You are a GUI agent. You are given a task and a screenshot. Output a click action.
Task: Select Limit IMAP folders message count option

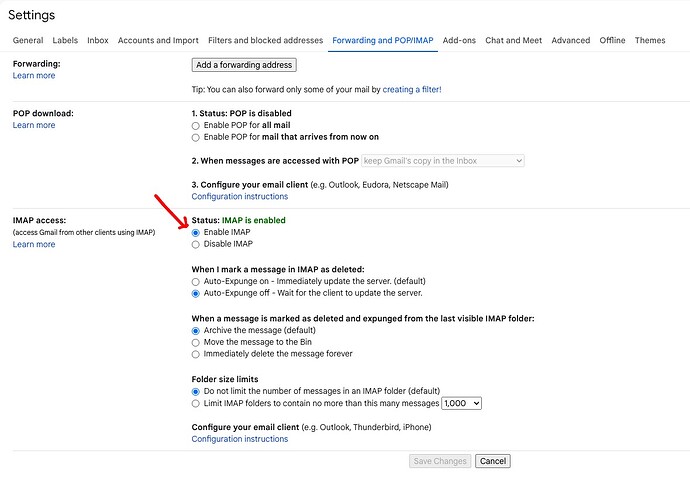(196, 403)
